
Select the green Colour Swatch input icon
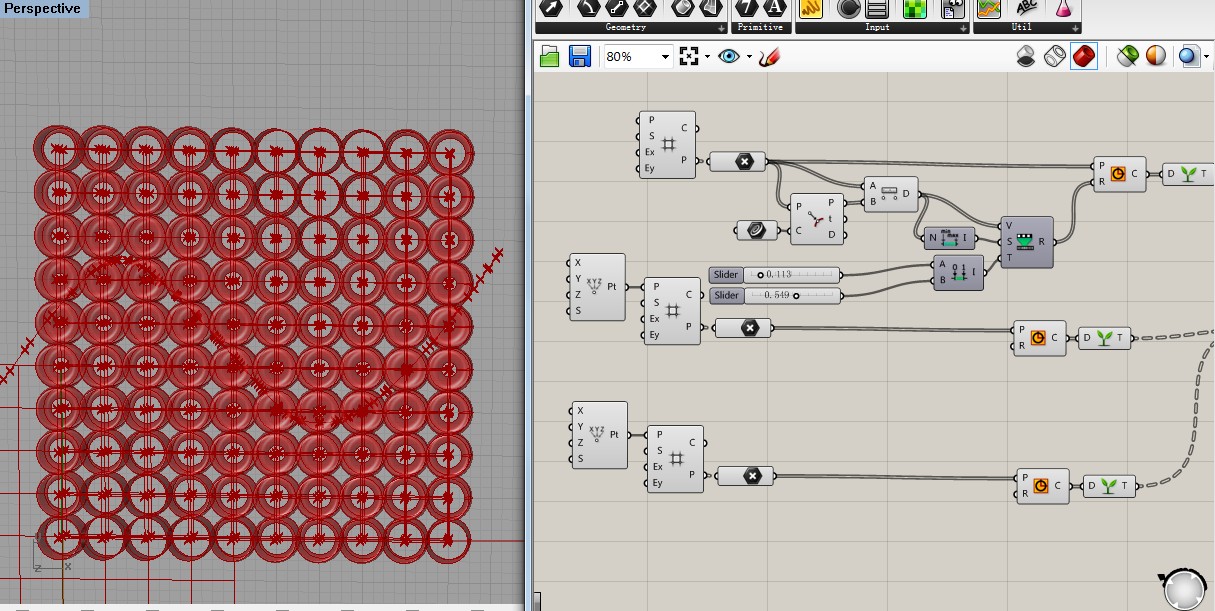pyautogui.click(x=915, y=9)
